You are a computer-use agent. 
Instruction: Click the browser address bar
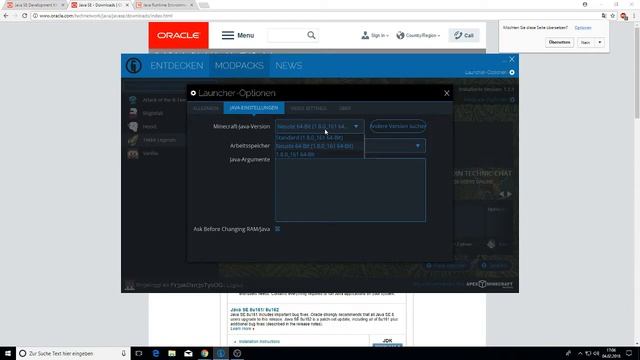[x=314, y=16]
